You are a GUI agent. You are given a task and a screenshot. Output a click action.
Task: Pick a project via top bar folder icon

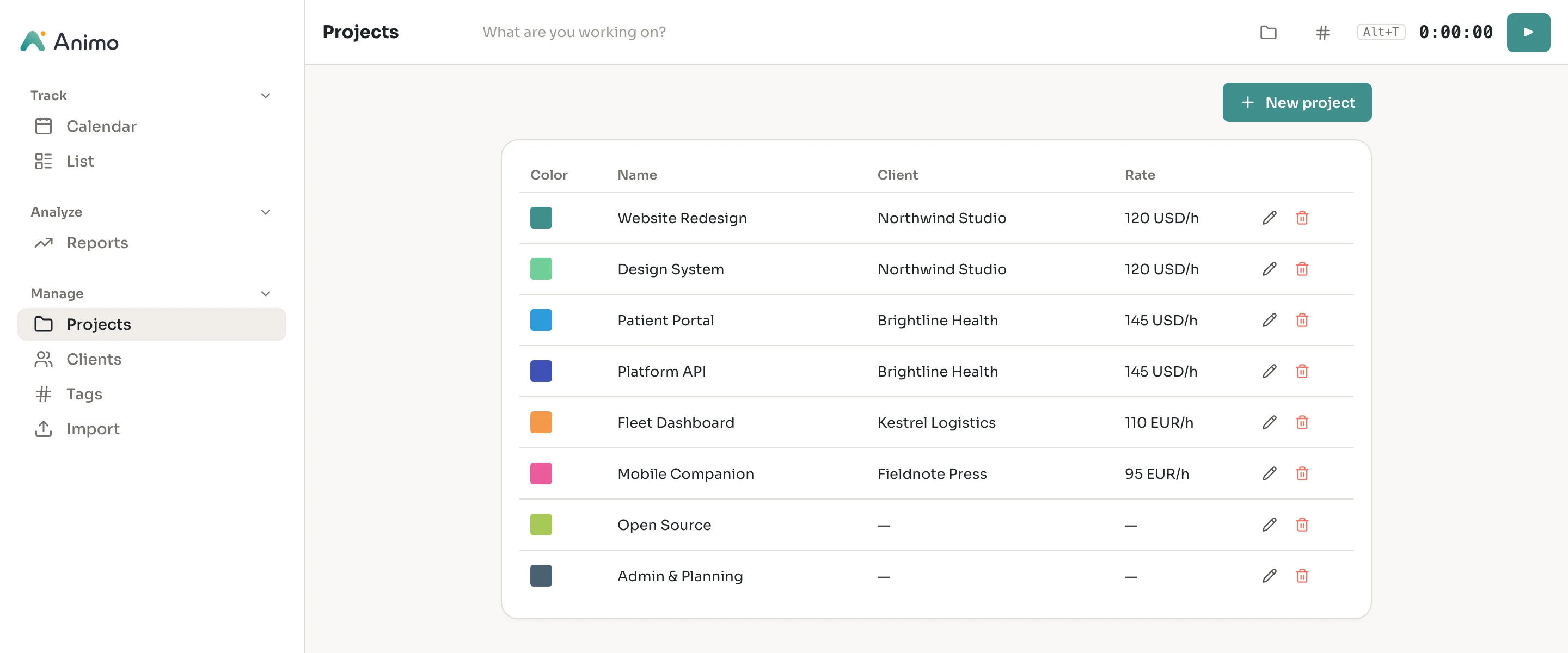[x=1269, y=32]
